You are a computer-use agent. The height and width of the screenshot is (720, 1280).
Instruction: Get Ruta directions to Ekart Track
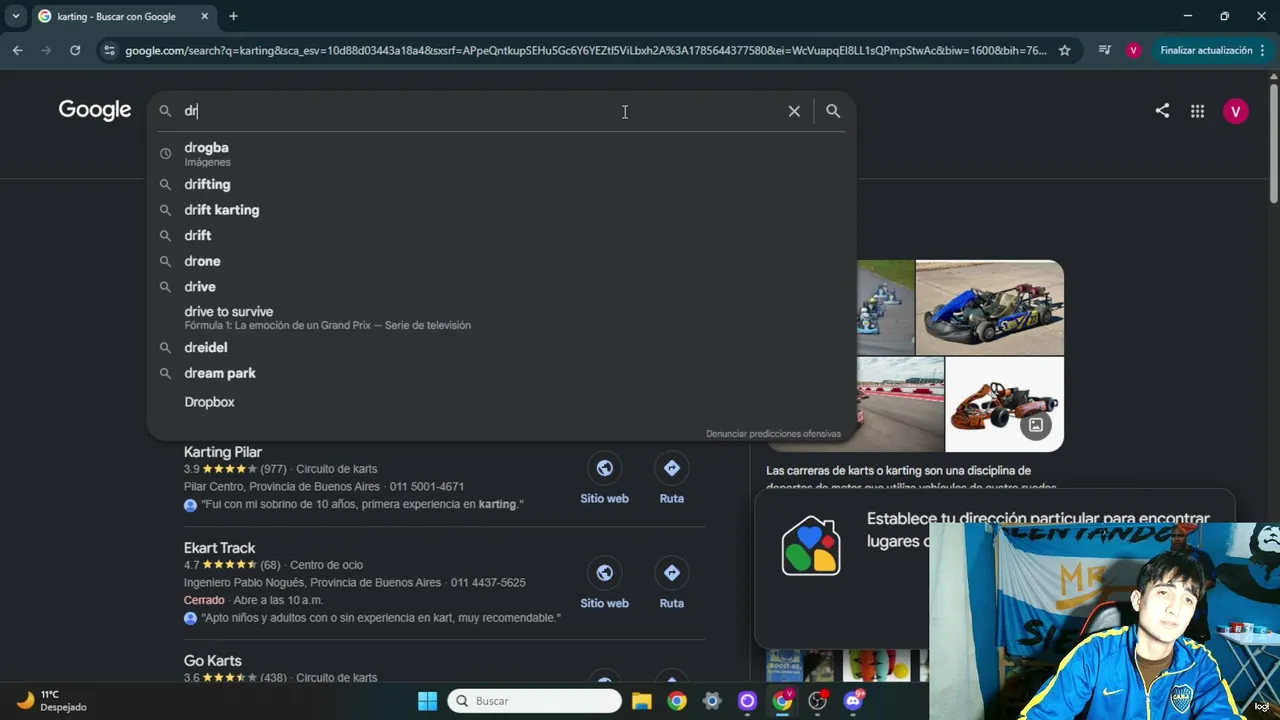coord(672,584)
